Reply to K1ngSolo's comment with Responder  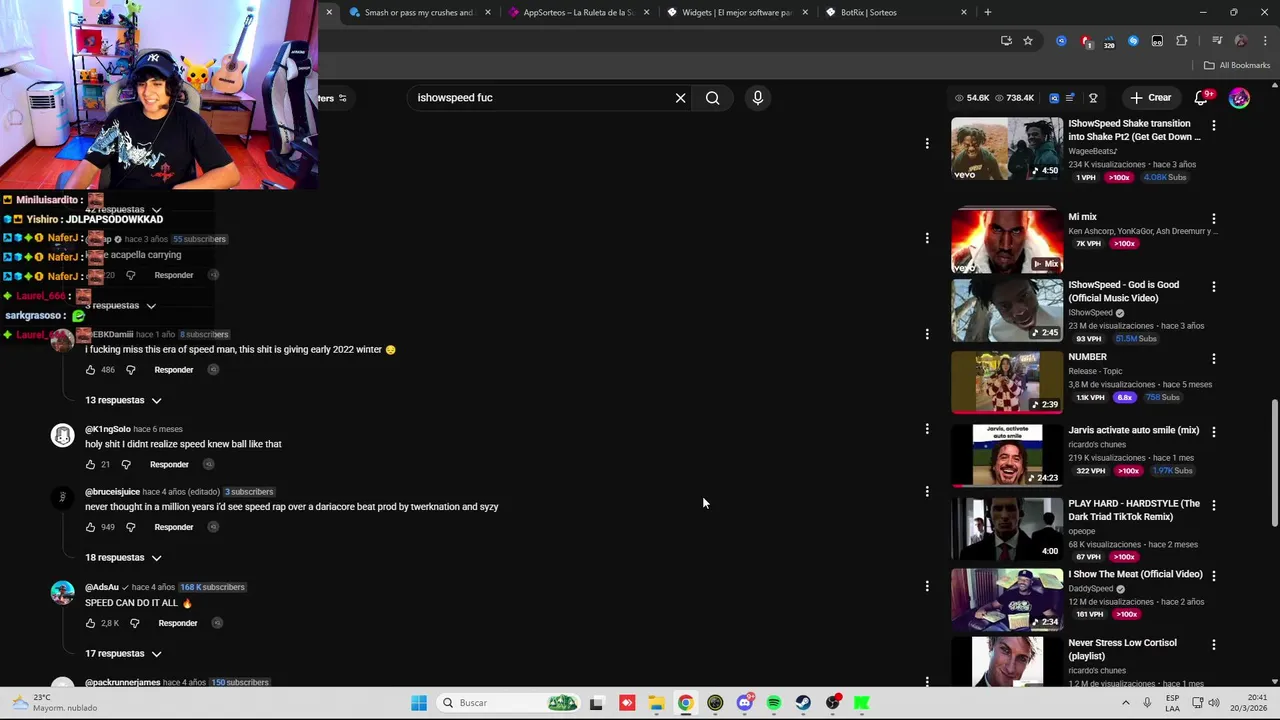[169, 464]
